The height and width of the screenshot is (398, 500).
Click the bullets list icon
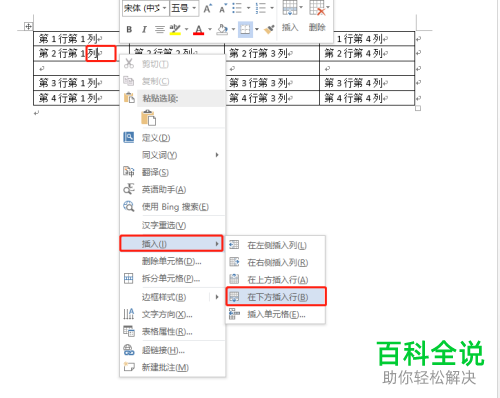(x=237, y=8)
